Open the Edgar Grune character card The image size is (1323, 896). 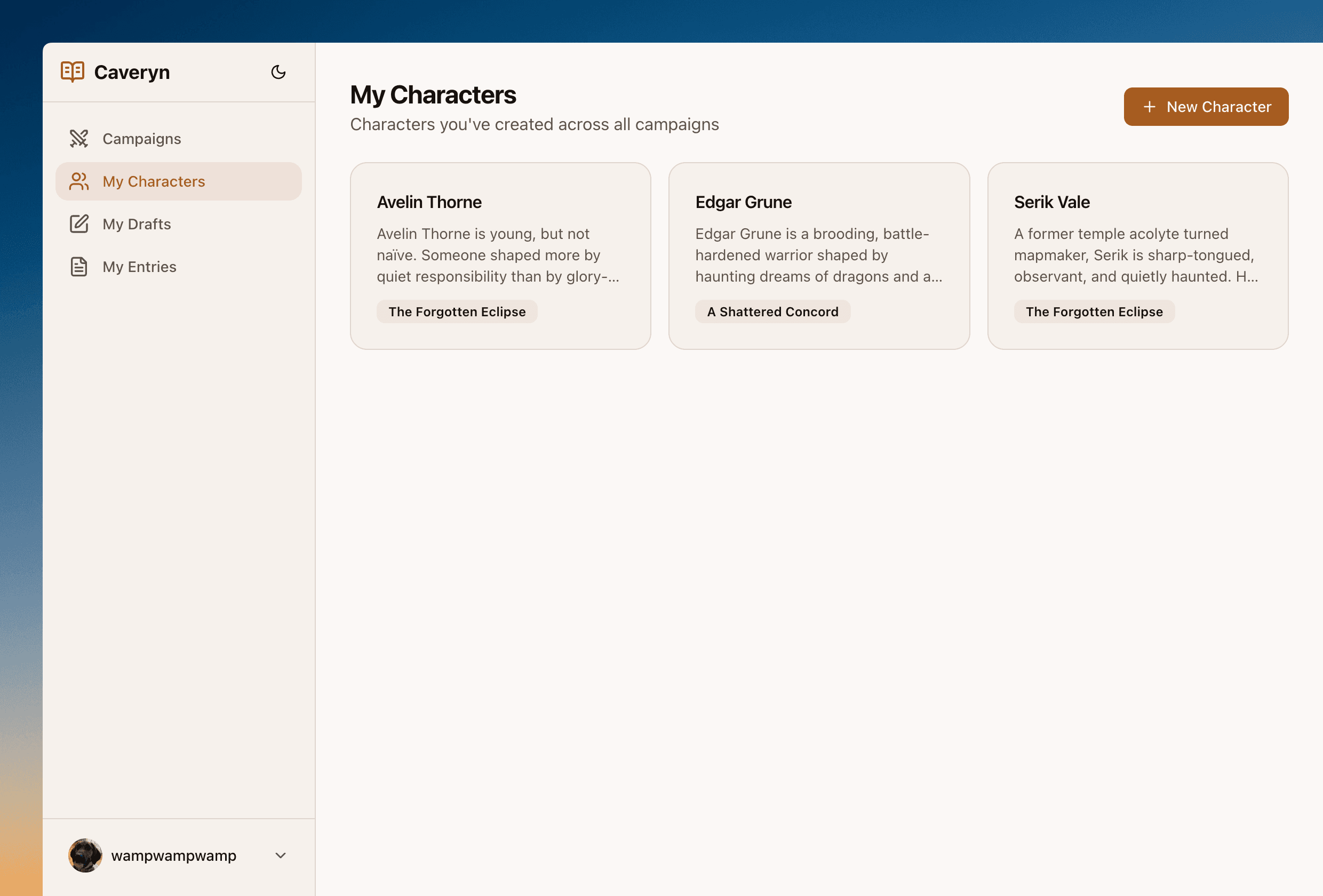point(819,255)
